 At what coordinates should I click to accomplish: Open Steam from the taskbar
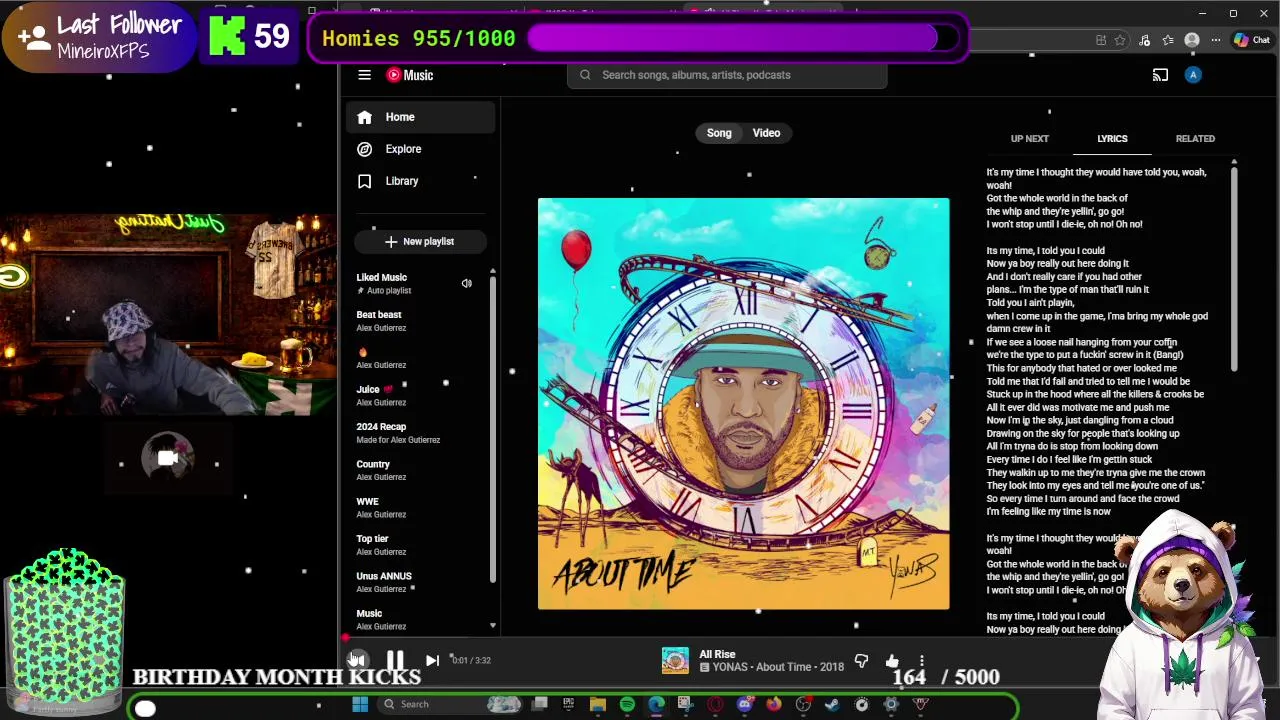[x=832, y=704]
